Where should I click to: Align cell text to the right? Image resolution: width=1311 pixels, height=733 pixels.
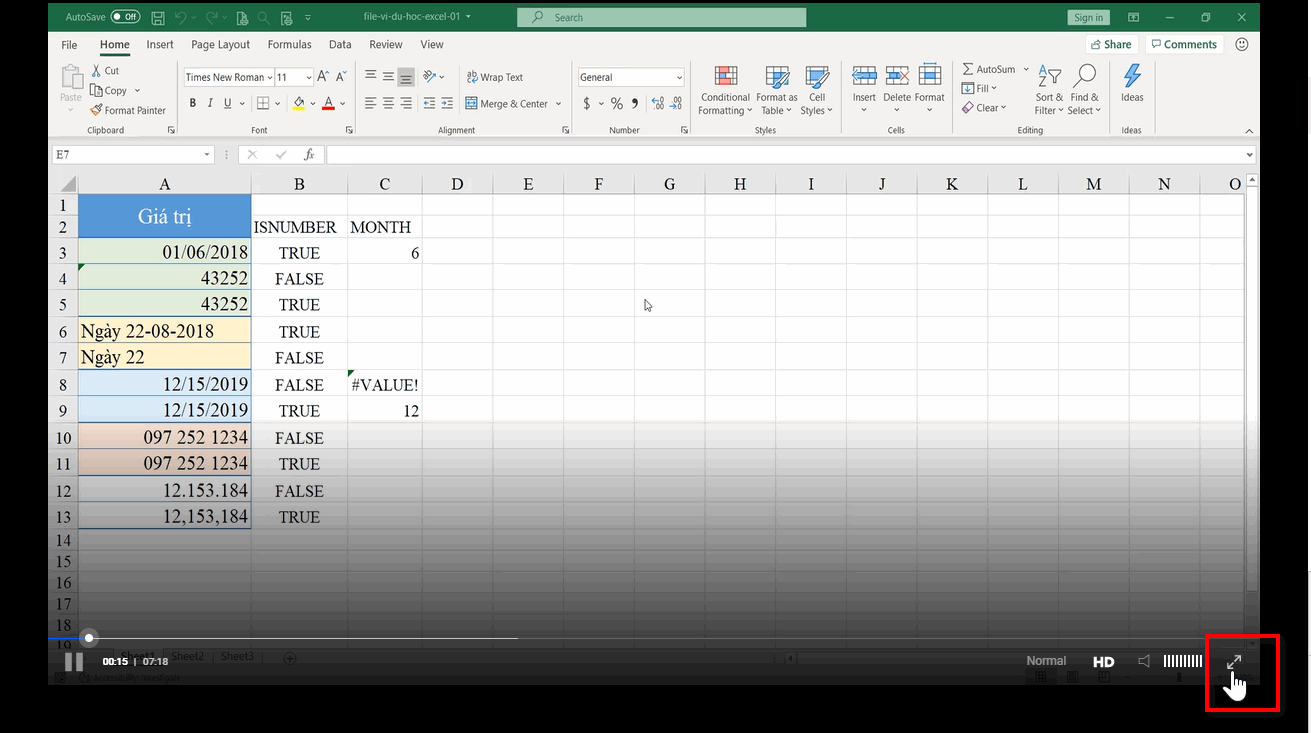point(406,103)
